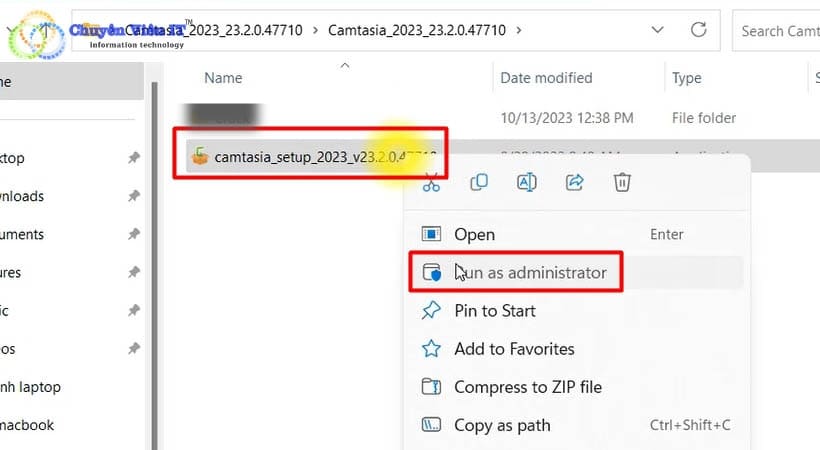Click in the Search Camtasia box
Screen dimensions: 820x450
click(x=778, y=31)
